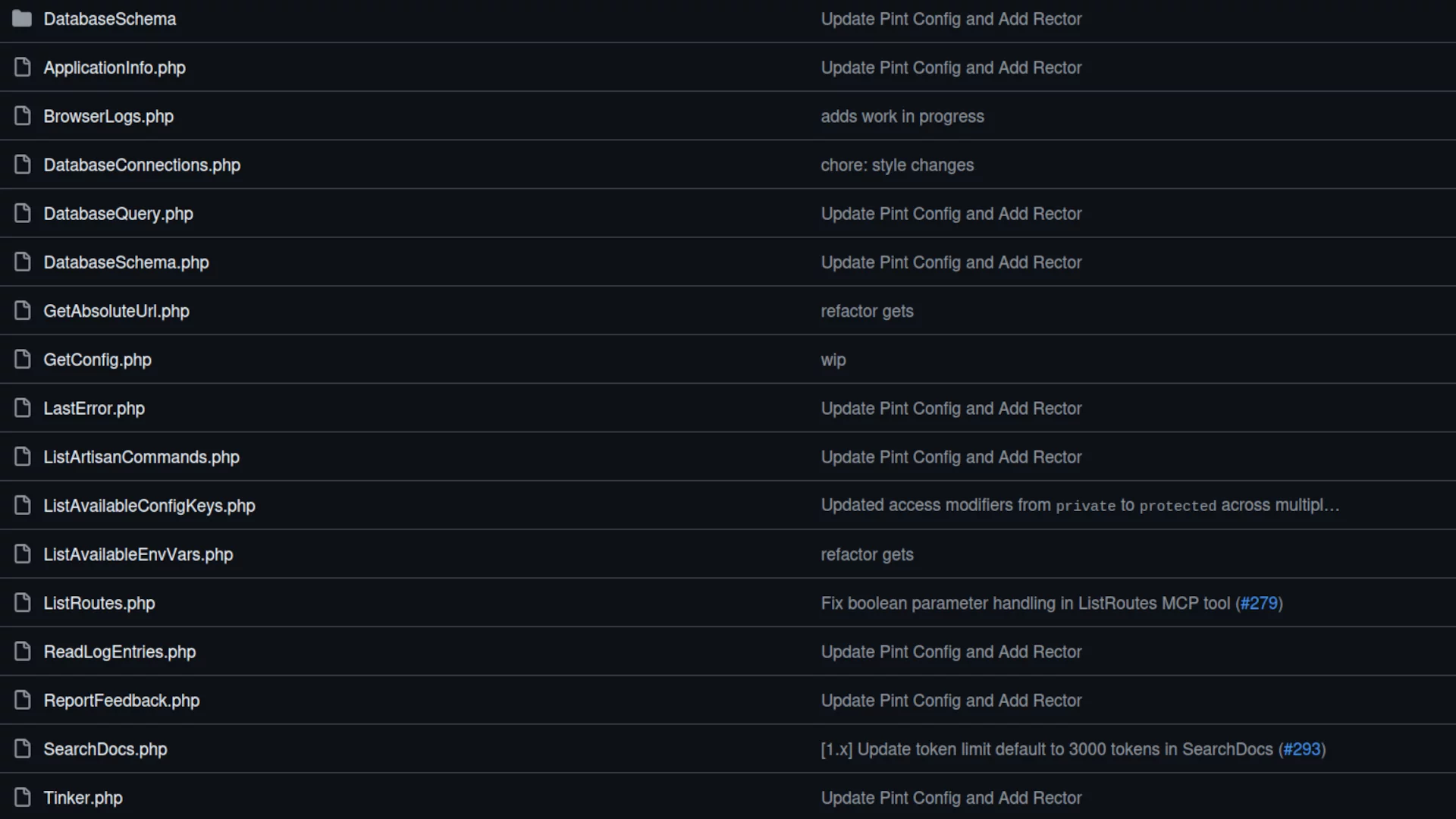Open the DatabaseConnections.php file
The image size is (1456, 819).
[x=142, y=165]
